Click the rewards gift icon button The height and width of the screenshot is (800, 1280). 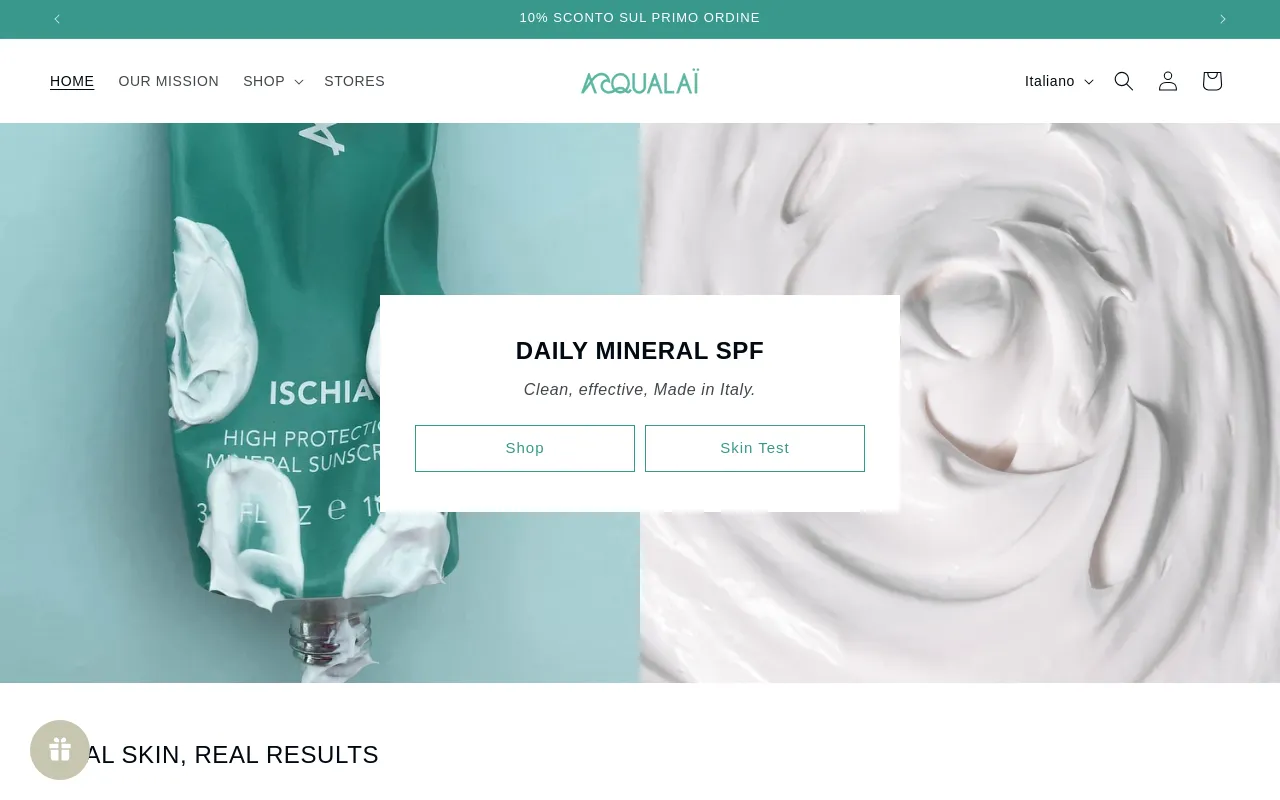point(60,750)
